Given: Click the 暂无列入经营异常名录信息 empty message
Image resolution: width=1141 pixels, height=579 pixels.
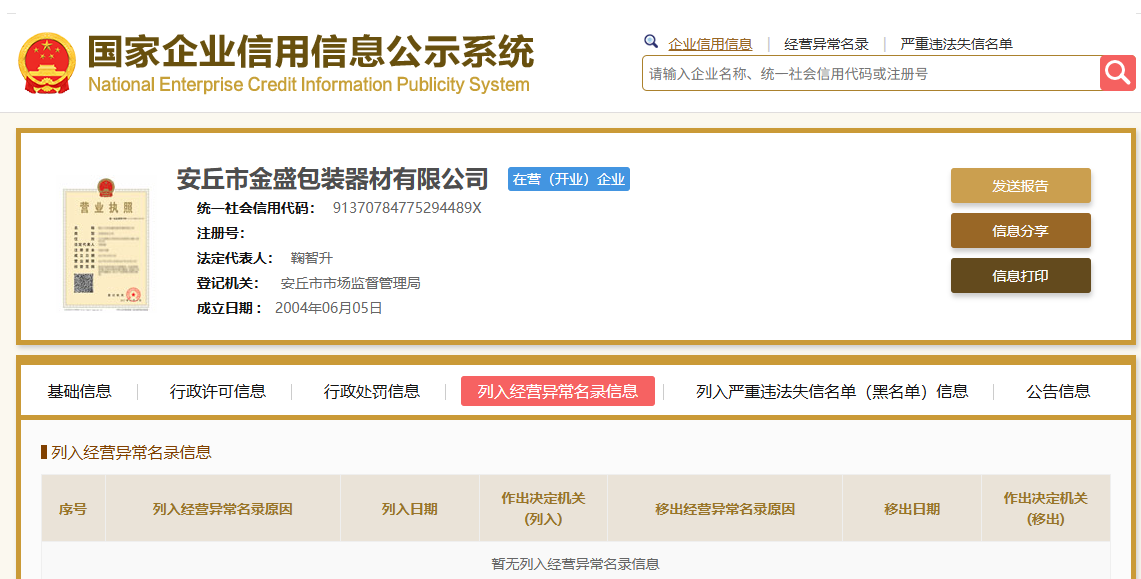Looking at the screenshot, I should point(576,564).
